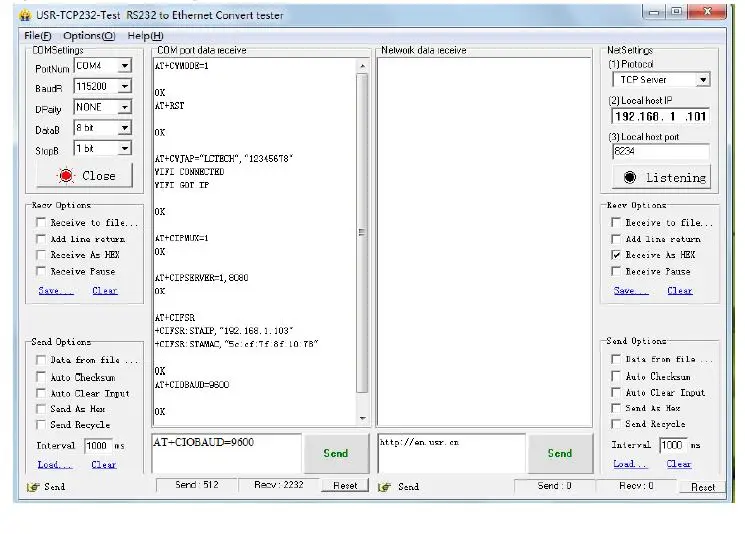Toggle network Data from file checkbox
This screenshot has width=745, height=534.
coord(616,359)
